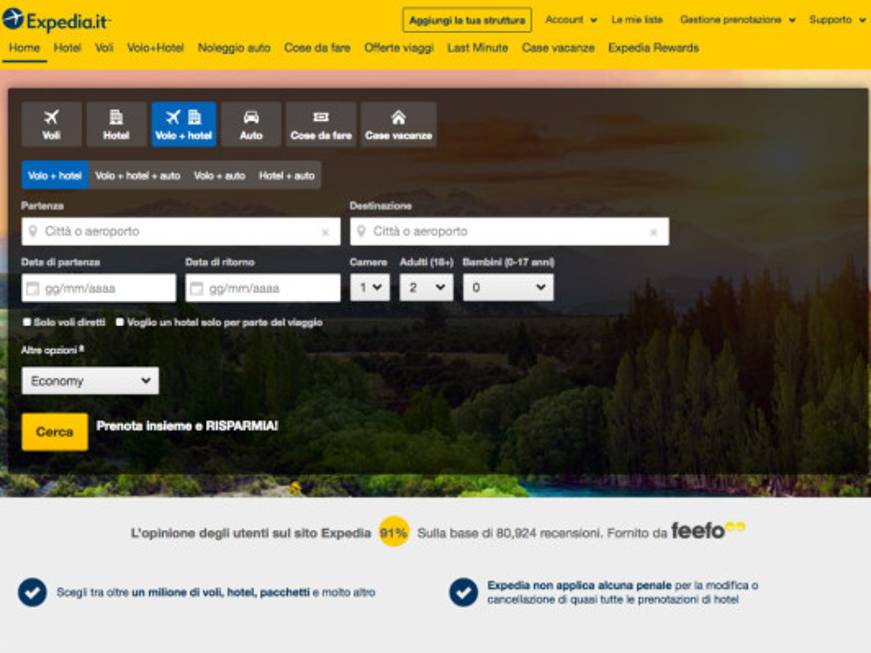This screenshot has height=653, width=871.
Task: Click the Data di partenza date field
Action: [99, 288]
